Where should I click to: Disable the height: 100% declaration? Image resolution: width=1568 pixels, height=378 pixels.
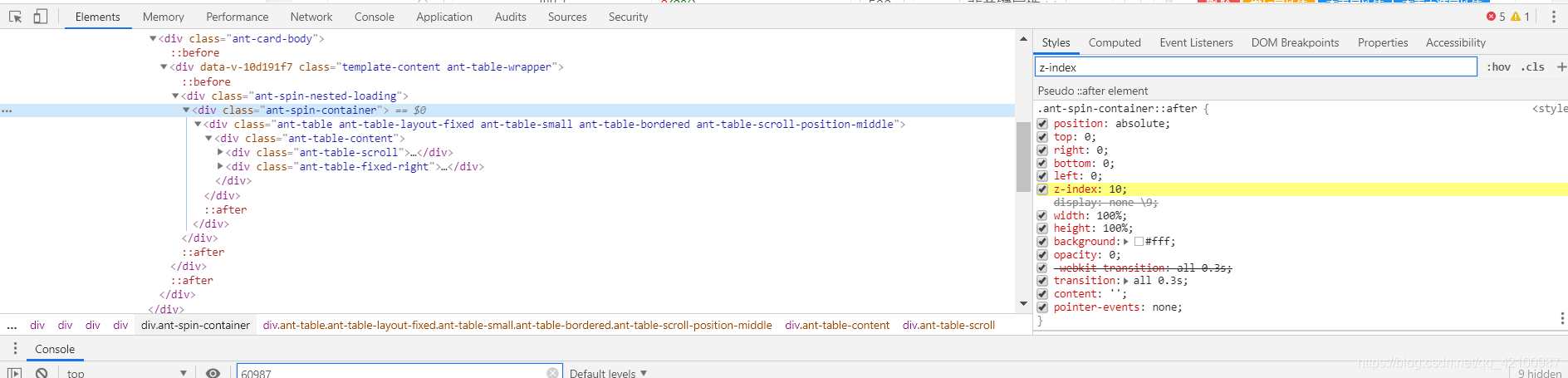click(x=1042, y=228)
